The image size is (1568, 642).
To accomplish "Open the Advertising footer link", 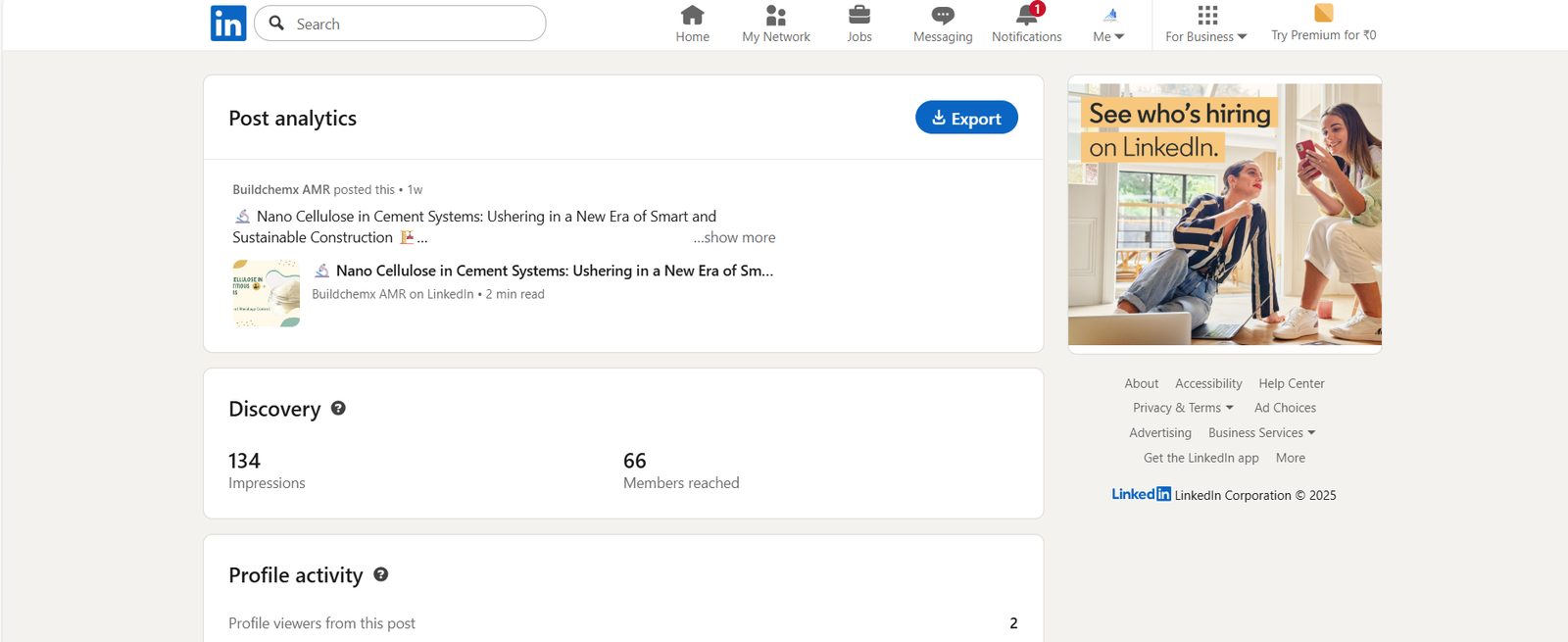I will tap(1160, 433).
